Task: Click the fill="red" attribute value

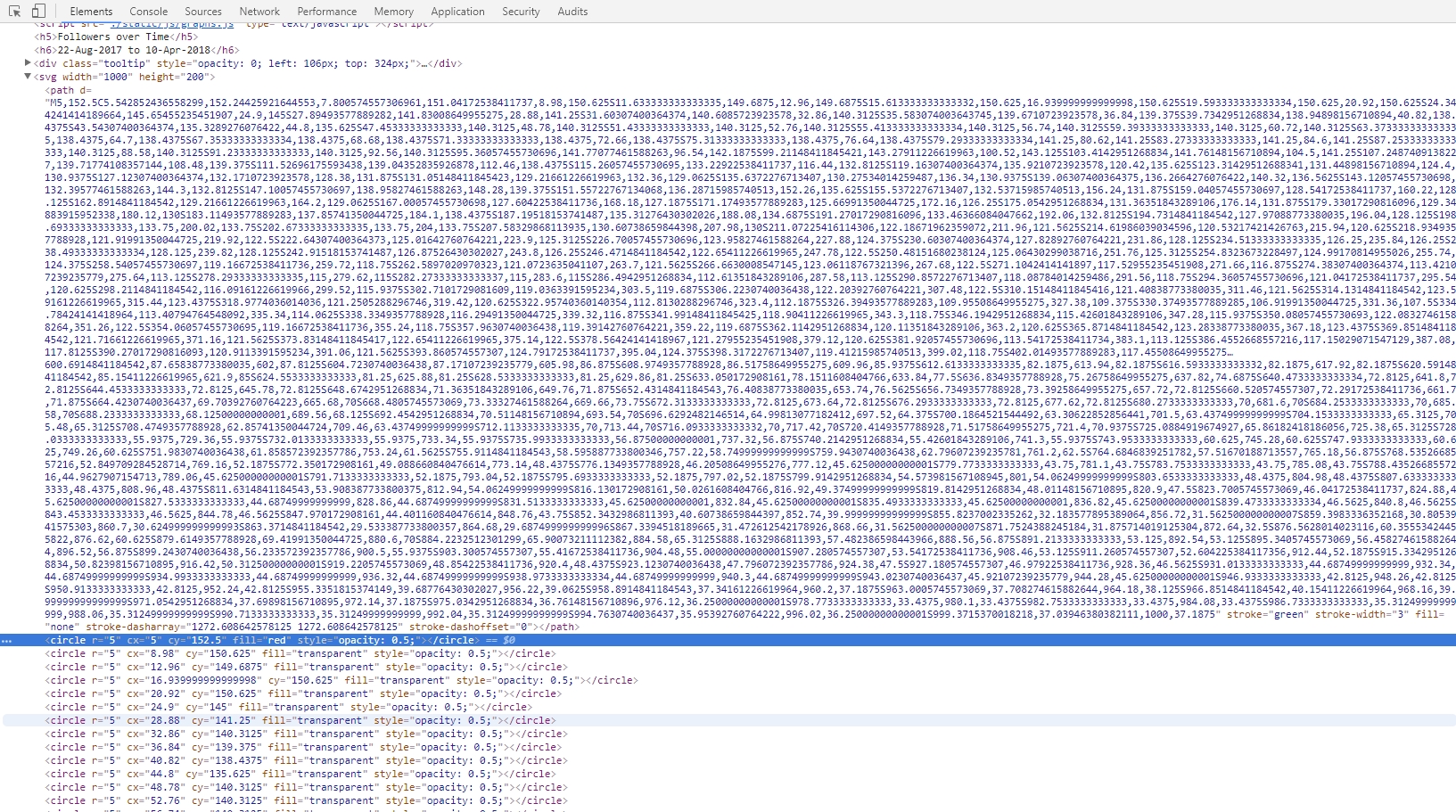Action: click(277, 640)
